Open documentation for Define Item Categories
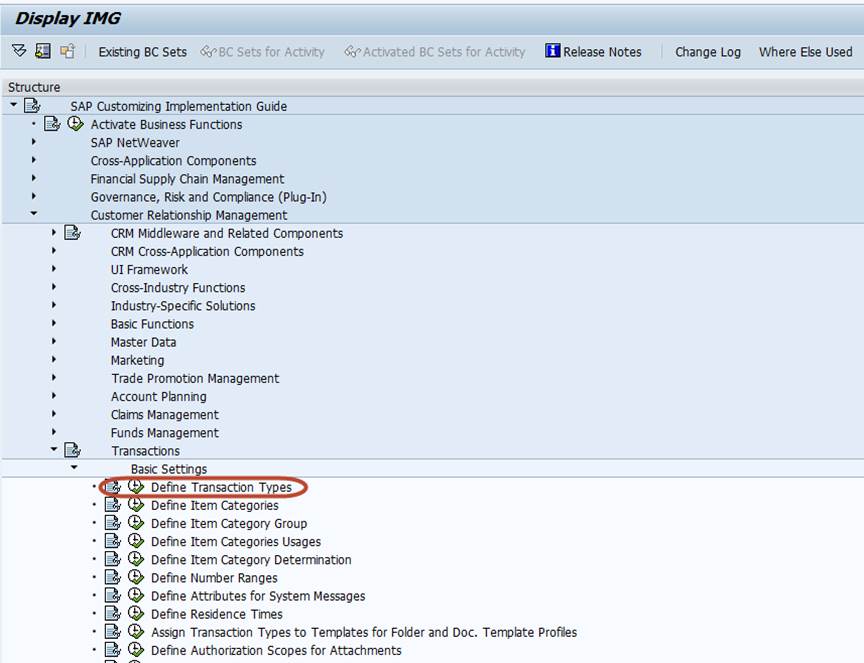The height and width of the screenshot is (663, 864). 113,505
